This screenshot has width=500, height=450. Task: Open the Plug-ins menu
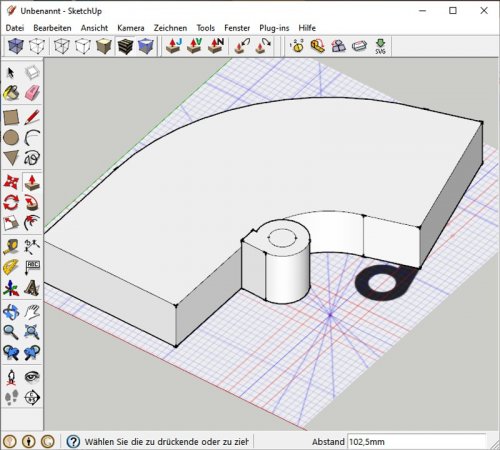(x=274, y=28)
